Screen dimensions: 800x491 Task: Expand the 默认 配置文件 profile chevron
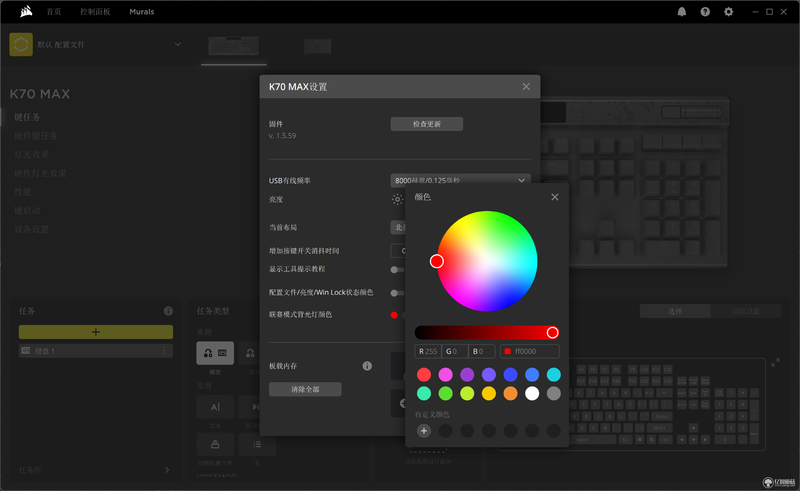tap(178, 44)
